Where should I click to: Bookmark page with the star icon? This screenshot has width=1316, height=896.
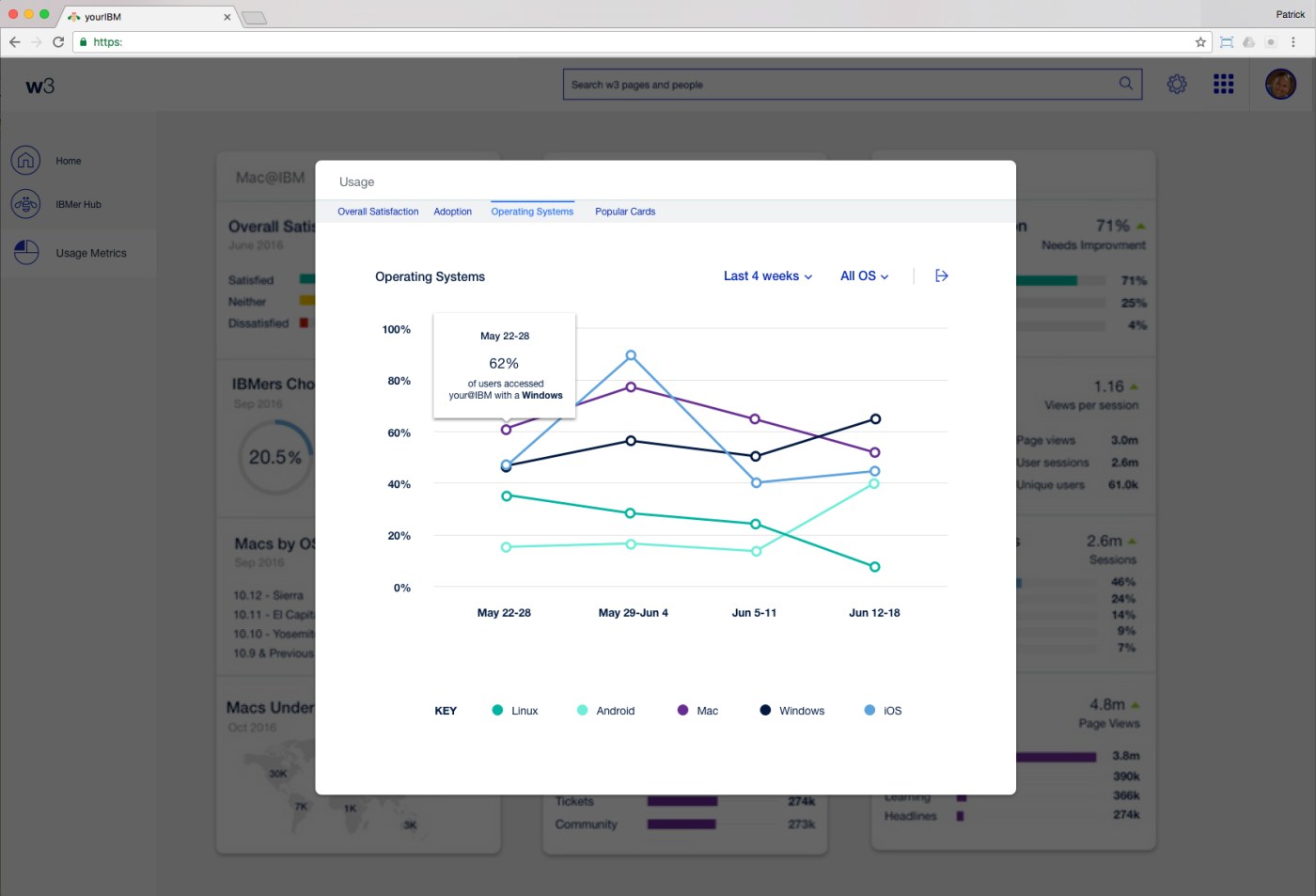[x=1200, y=42]
